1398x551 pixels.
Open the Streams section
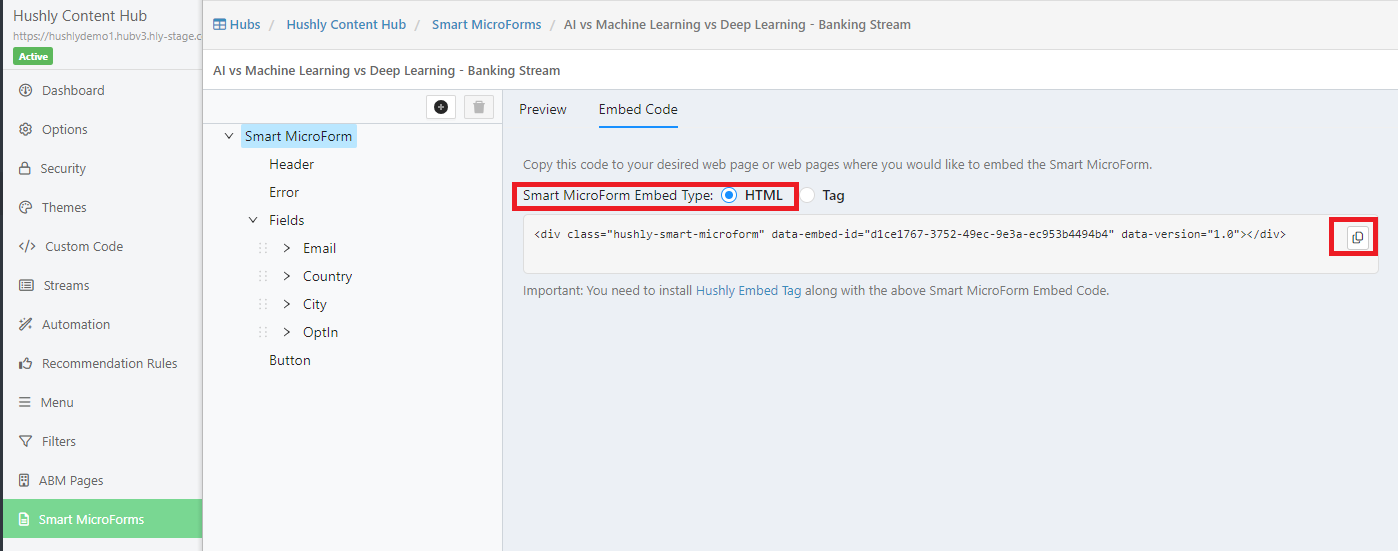pos(66,285)
